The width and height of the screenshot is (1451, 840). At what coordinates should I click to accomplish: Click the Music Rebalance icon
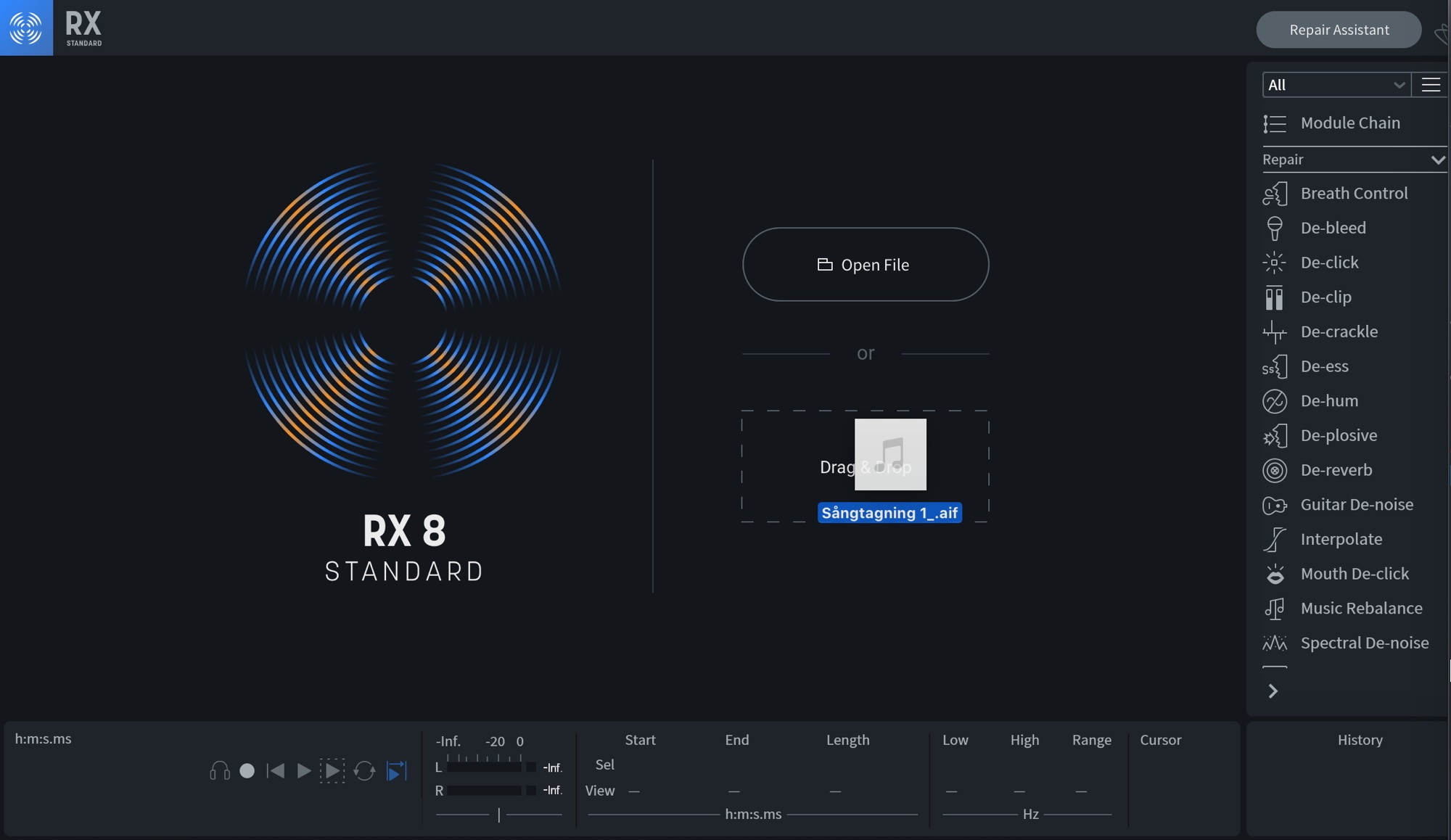click(1275, 609)
